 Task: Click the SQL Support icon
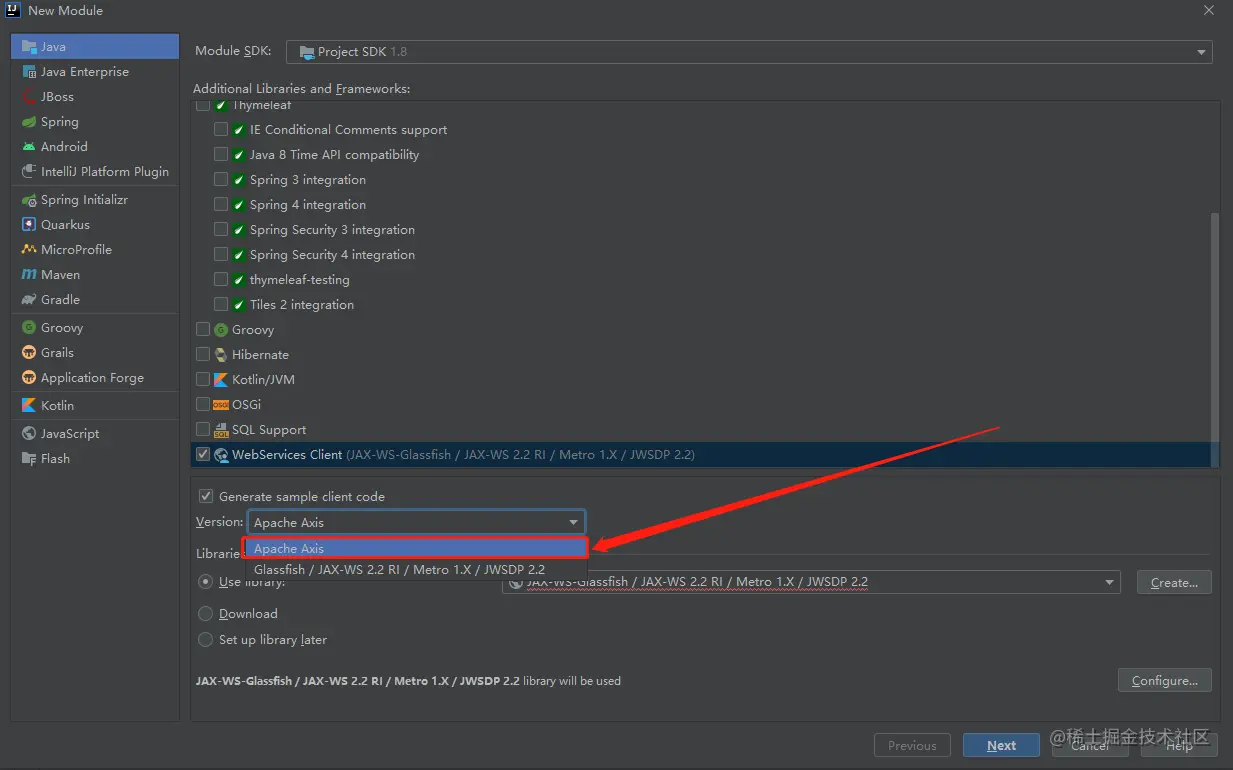221,430
